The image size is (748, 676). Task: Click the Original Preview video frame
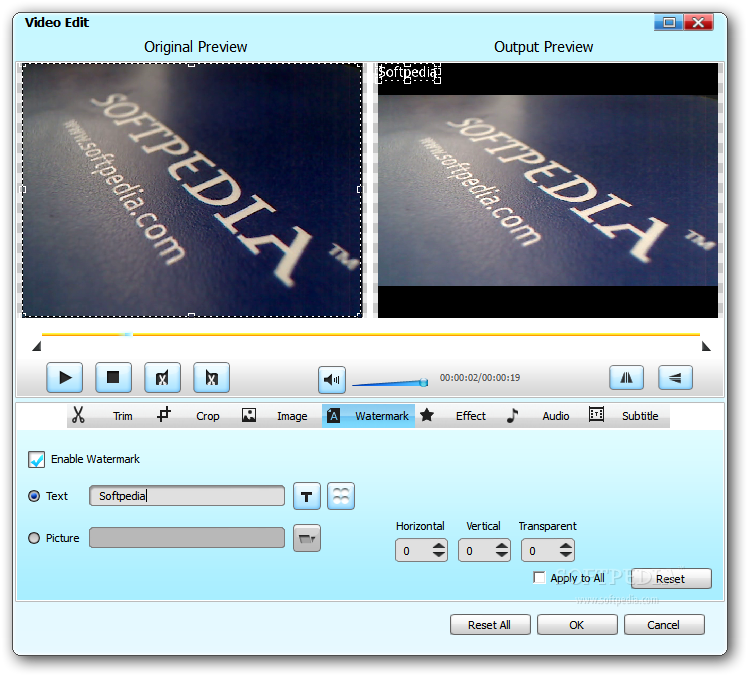[x=192, y=190]
